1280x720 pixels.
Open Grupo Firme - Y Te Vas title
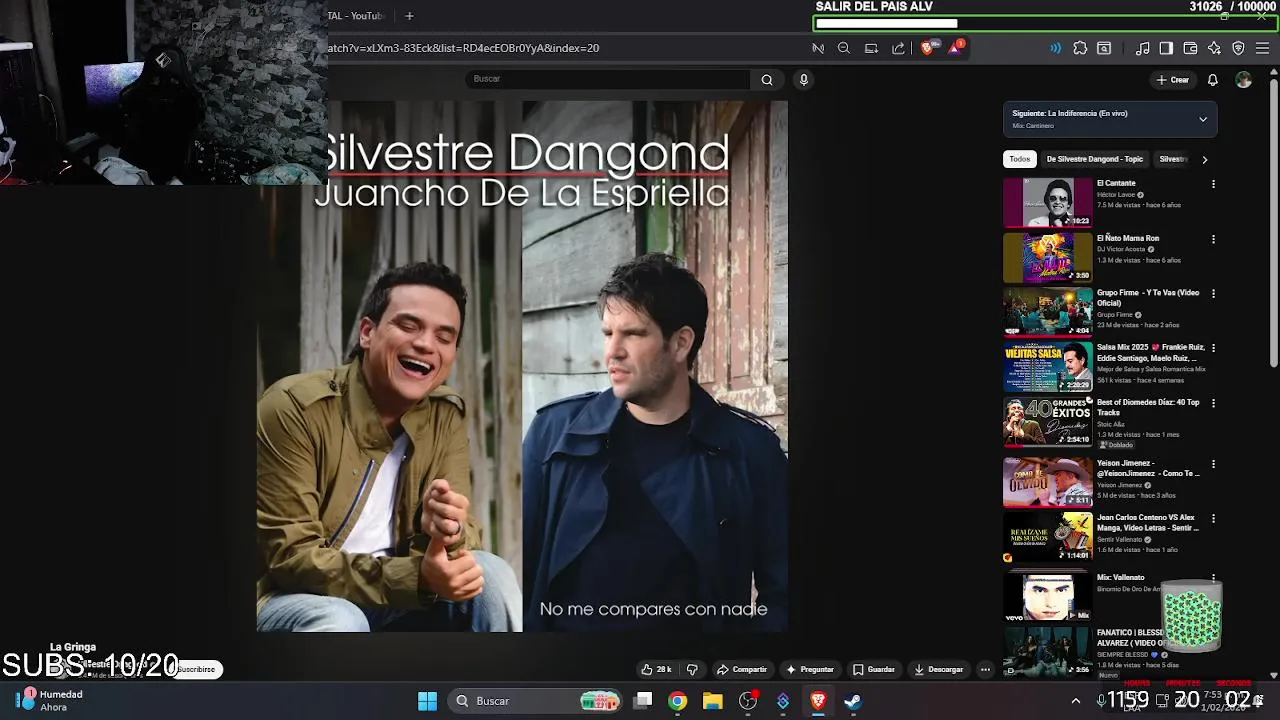click(x=1148, y=298)
